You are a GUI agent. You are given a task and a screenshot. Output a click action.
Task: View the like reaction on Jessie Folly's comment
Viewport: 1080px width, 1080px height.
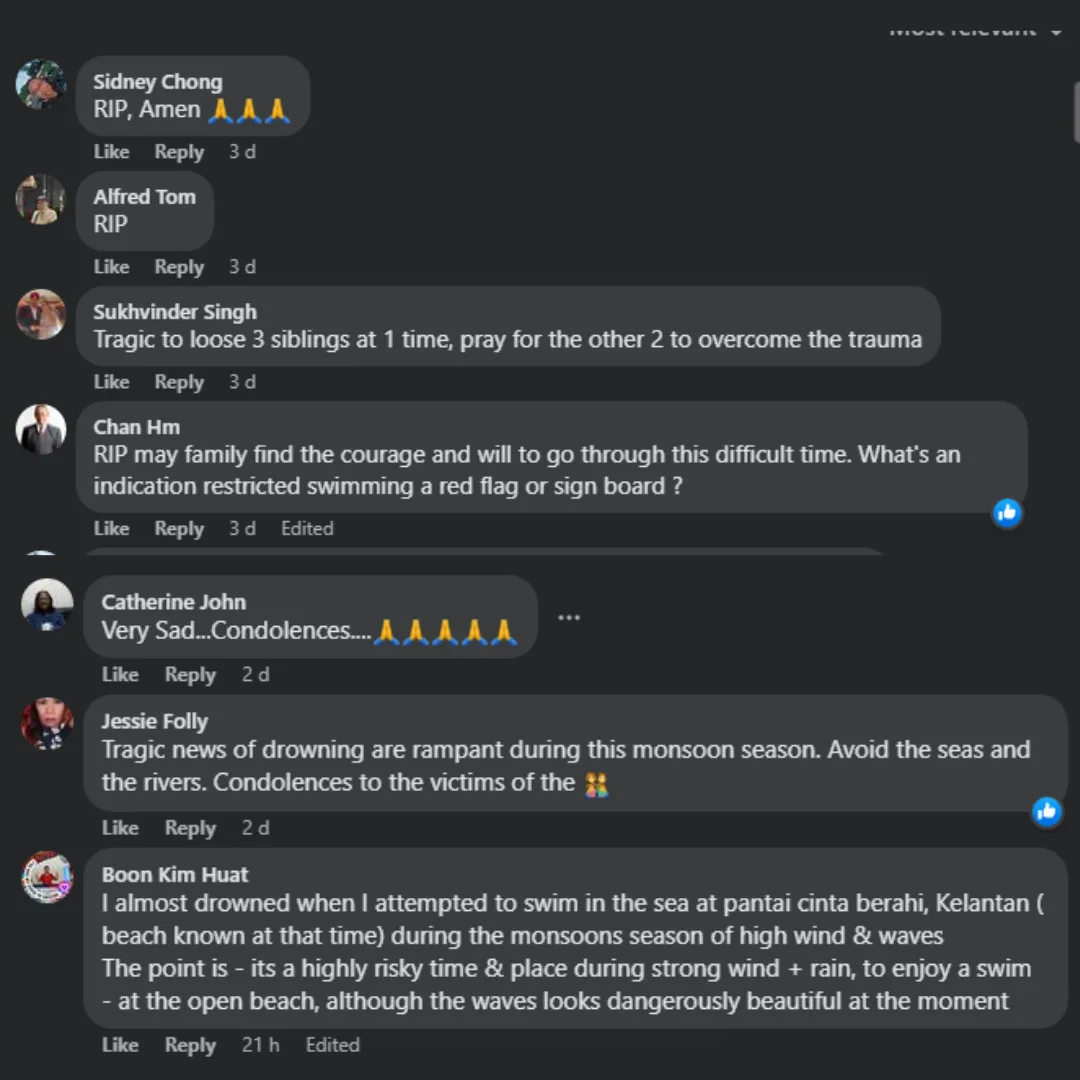click(x=1047, y=811)
